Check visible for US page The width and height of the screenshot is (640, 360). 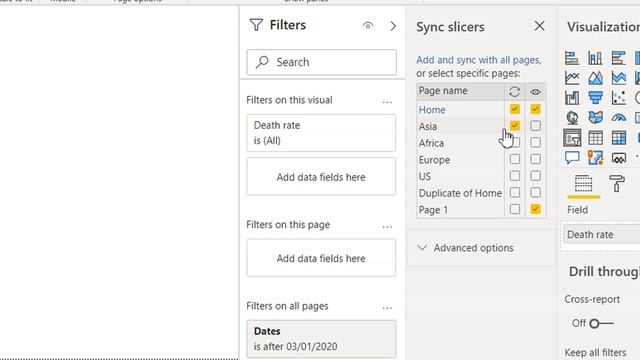click(x=535, y=176)
